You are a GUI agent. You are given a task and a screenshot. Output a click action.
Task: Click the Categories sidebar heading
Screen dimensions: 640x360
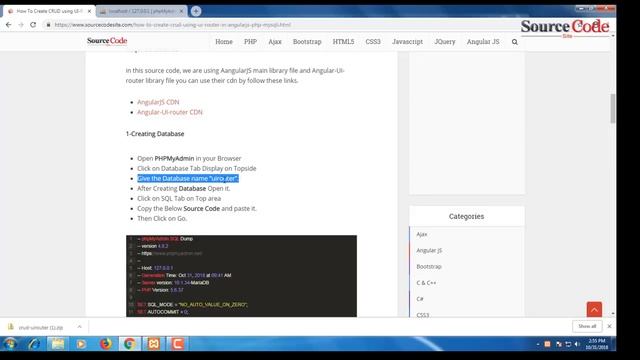pos(467,216)
